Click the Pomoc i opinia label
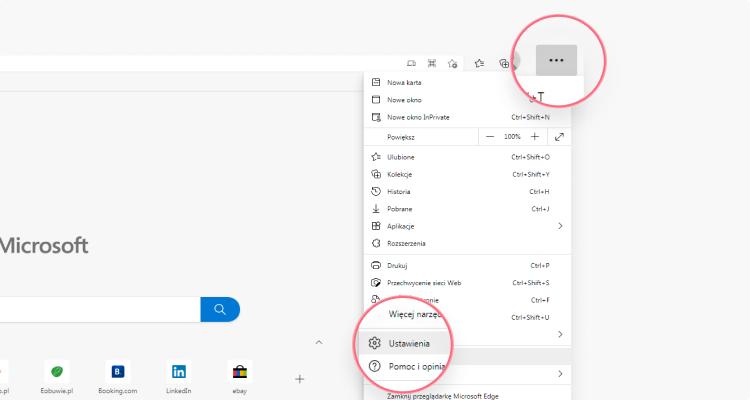The width and height of the screenshot is (750, 400). 417,367
